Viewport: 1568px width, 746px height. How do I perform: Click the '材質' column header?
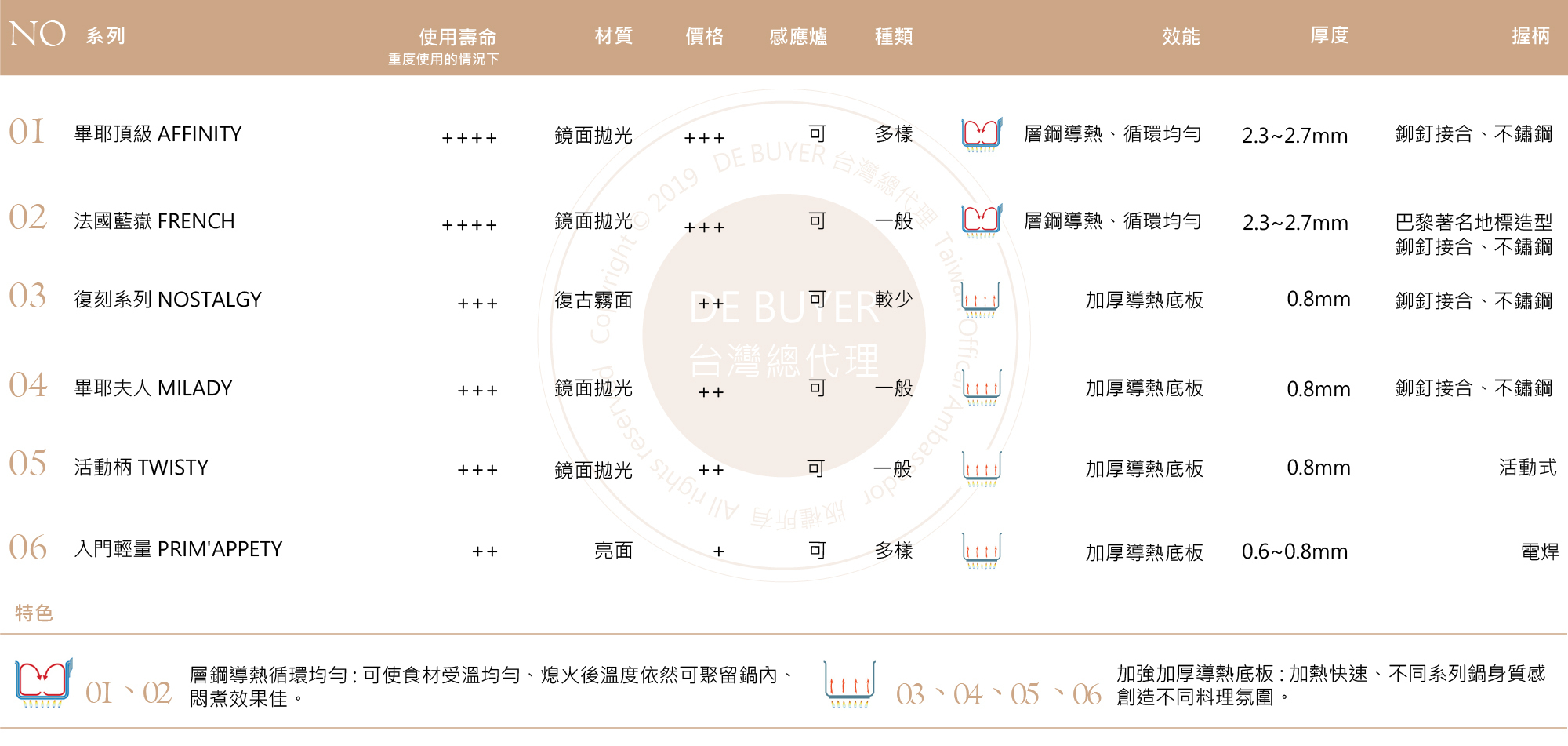click(614, 36)
